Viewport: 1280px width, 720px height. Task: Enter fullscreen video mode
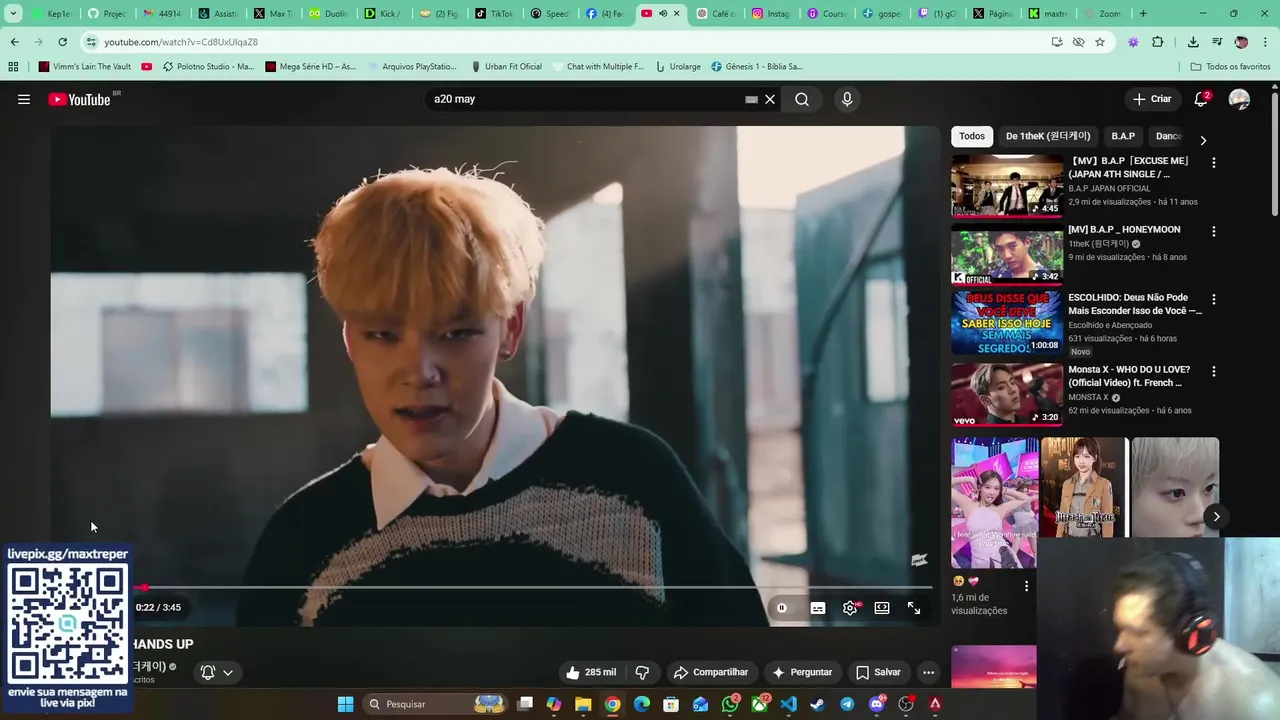[914, 608]
